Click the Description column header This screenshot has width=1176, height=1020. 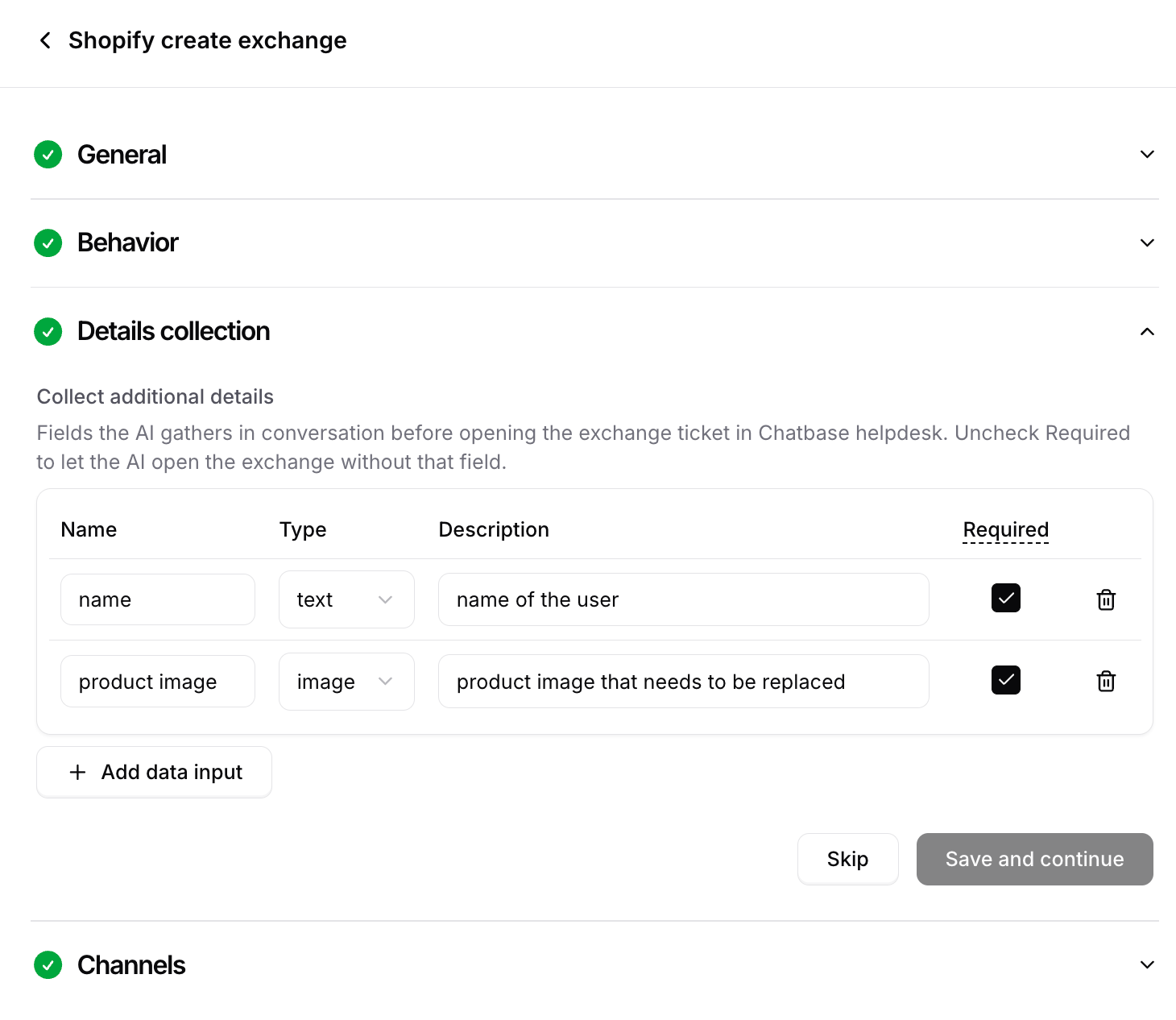494,529
